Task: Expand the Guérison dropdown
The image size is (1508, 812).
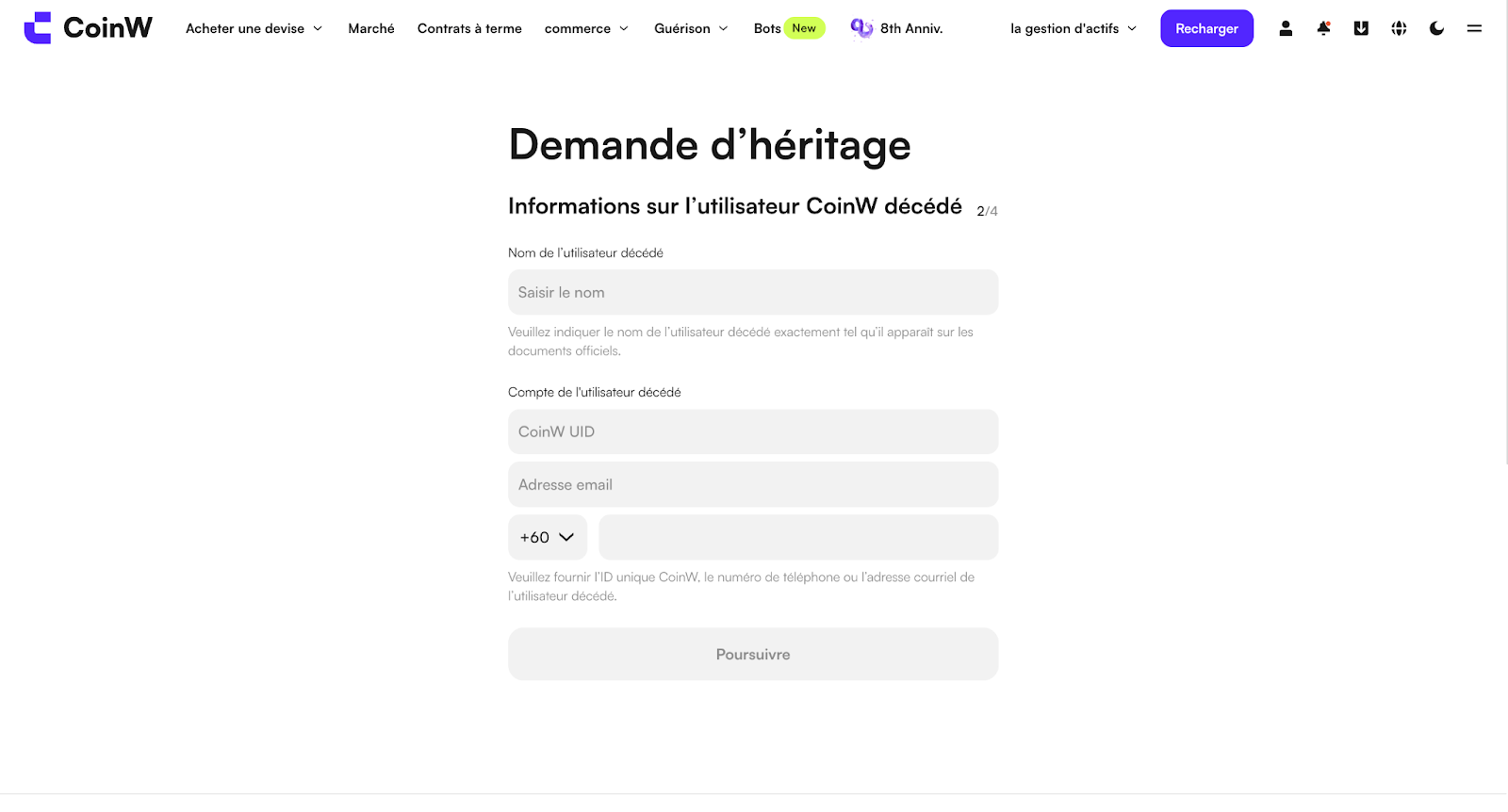Action: (x=691, y=28)
